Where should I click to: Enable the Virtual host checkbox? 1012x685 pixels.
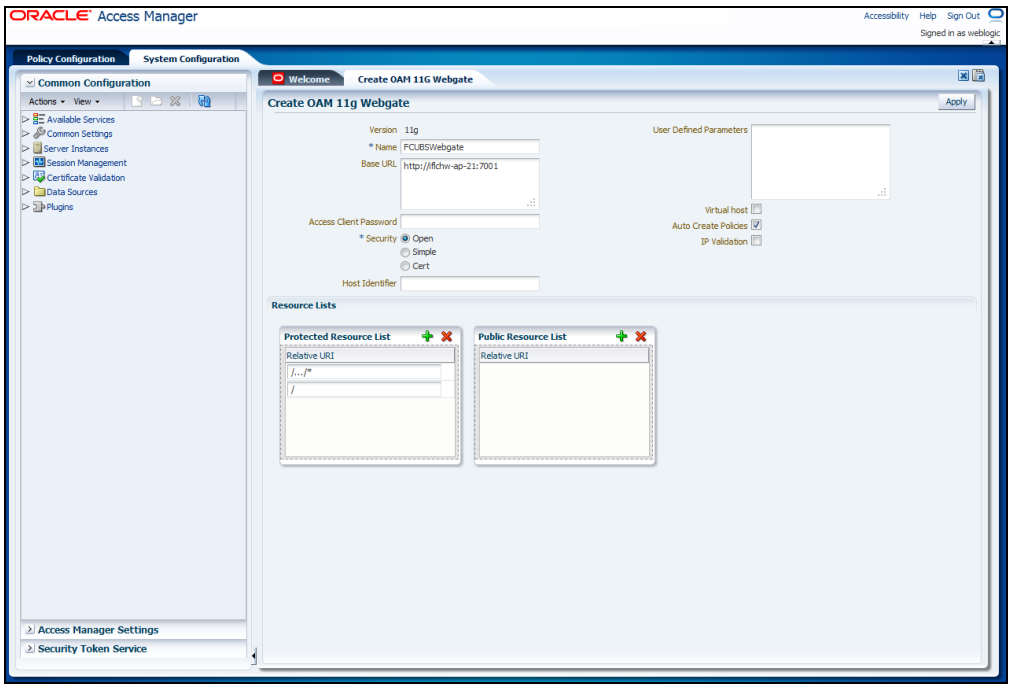756,209
